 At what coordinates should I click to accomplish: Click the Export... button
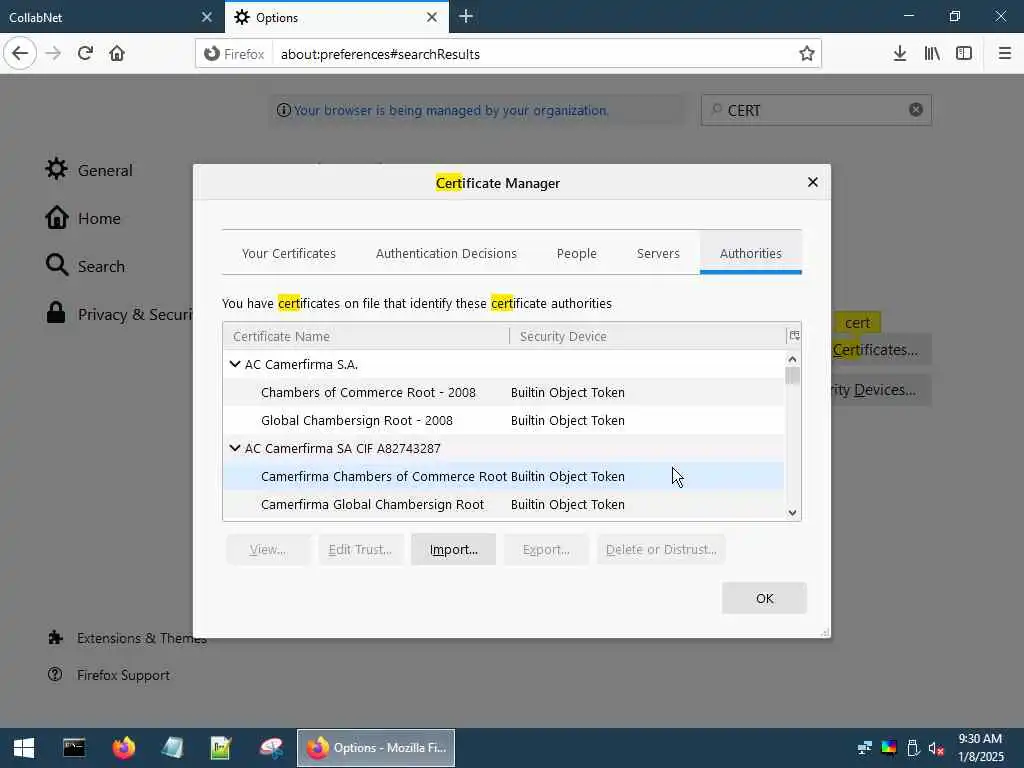click(546, 549)
